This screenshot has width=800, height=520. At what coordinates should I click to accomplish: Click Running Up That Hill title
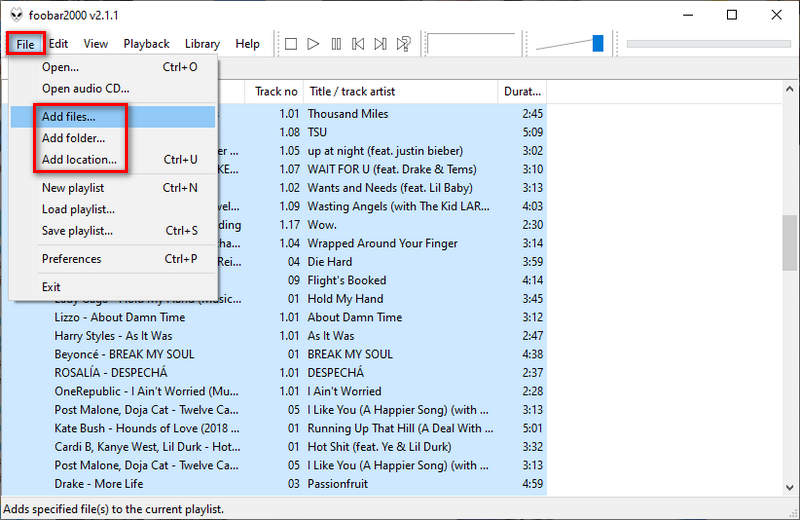point(400,428)
